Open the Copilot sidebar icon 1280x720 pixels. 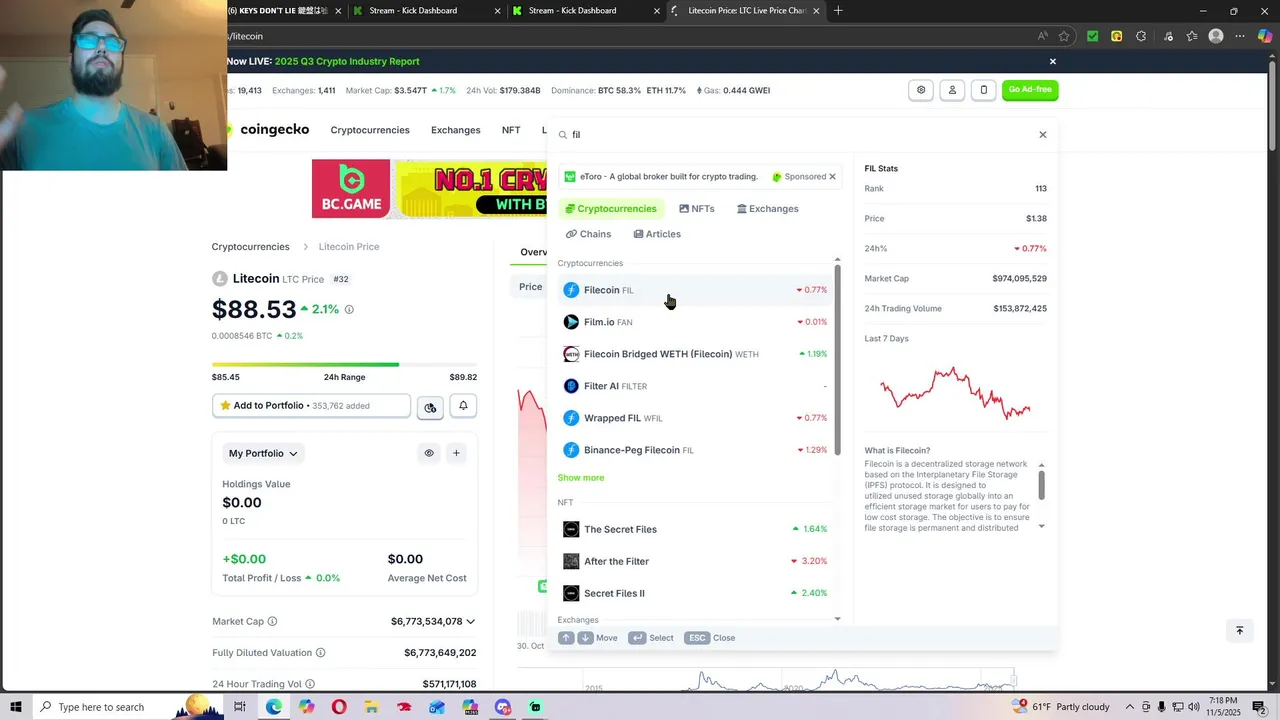pyautogui.click(x=1265, y=36)
